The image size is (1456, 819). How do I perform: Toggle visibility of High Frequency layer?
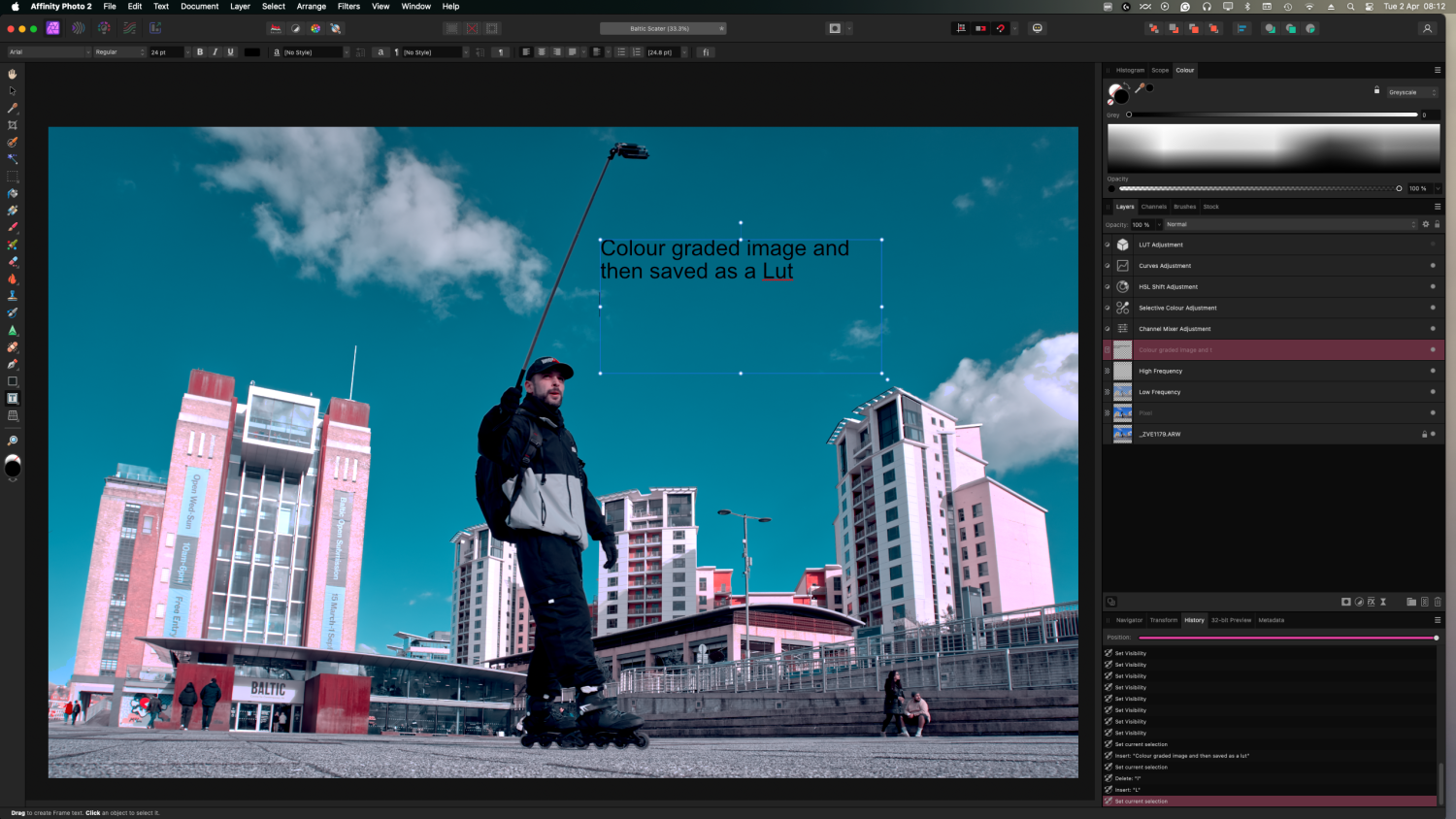[x=1433, y=371]
